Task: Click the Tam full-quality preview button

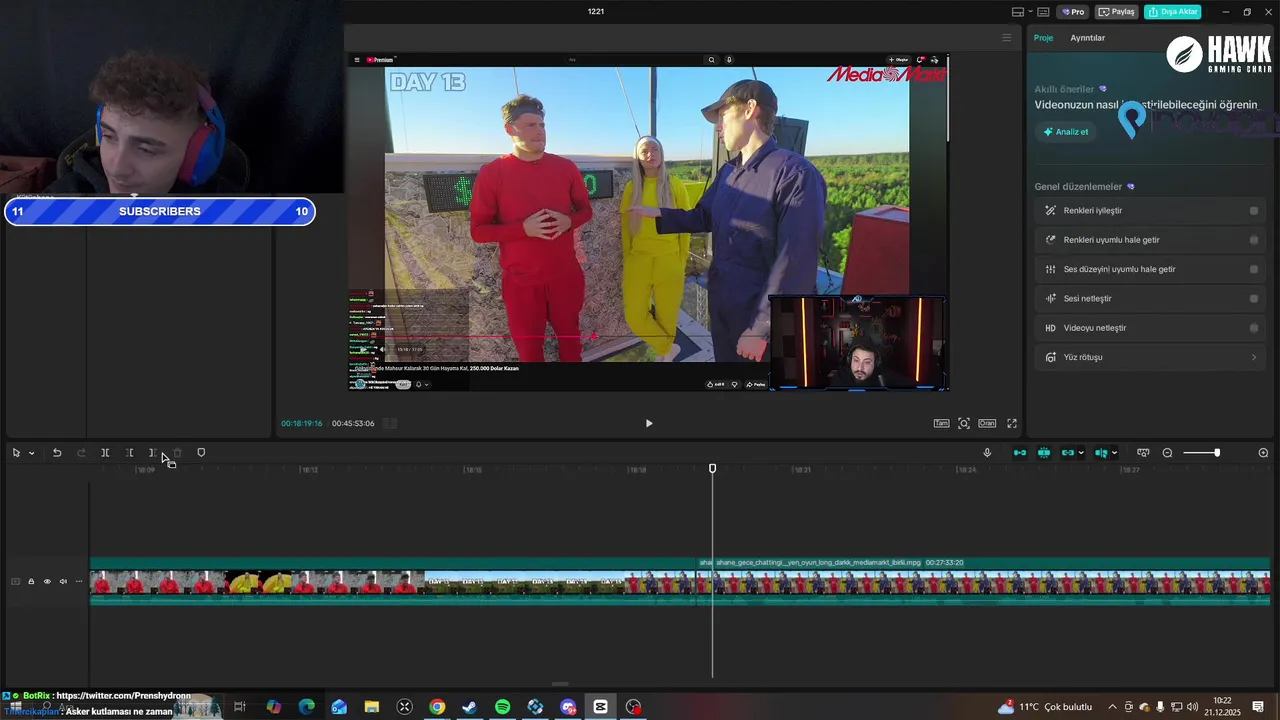Action: (941, 423)
